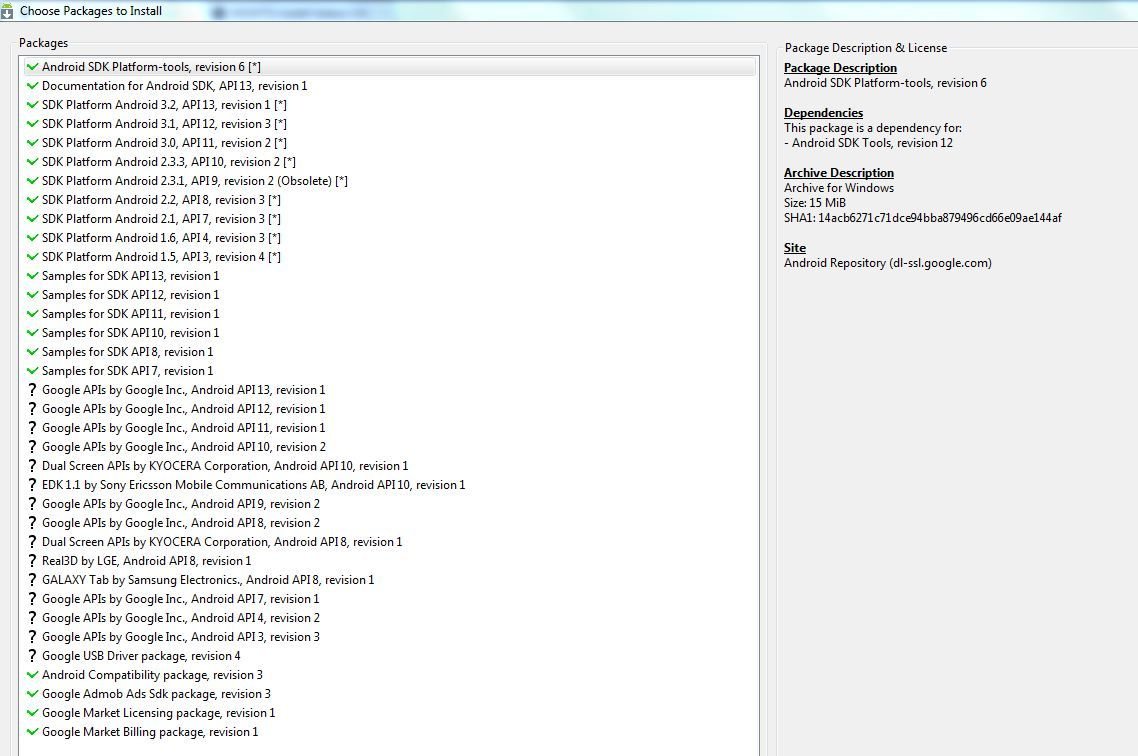Click the question mark beside Real3D by LGE

[x=32, y=561]
